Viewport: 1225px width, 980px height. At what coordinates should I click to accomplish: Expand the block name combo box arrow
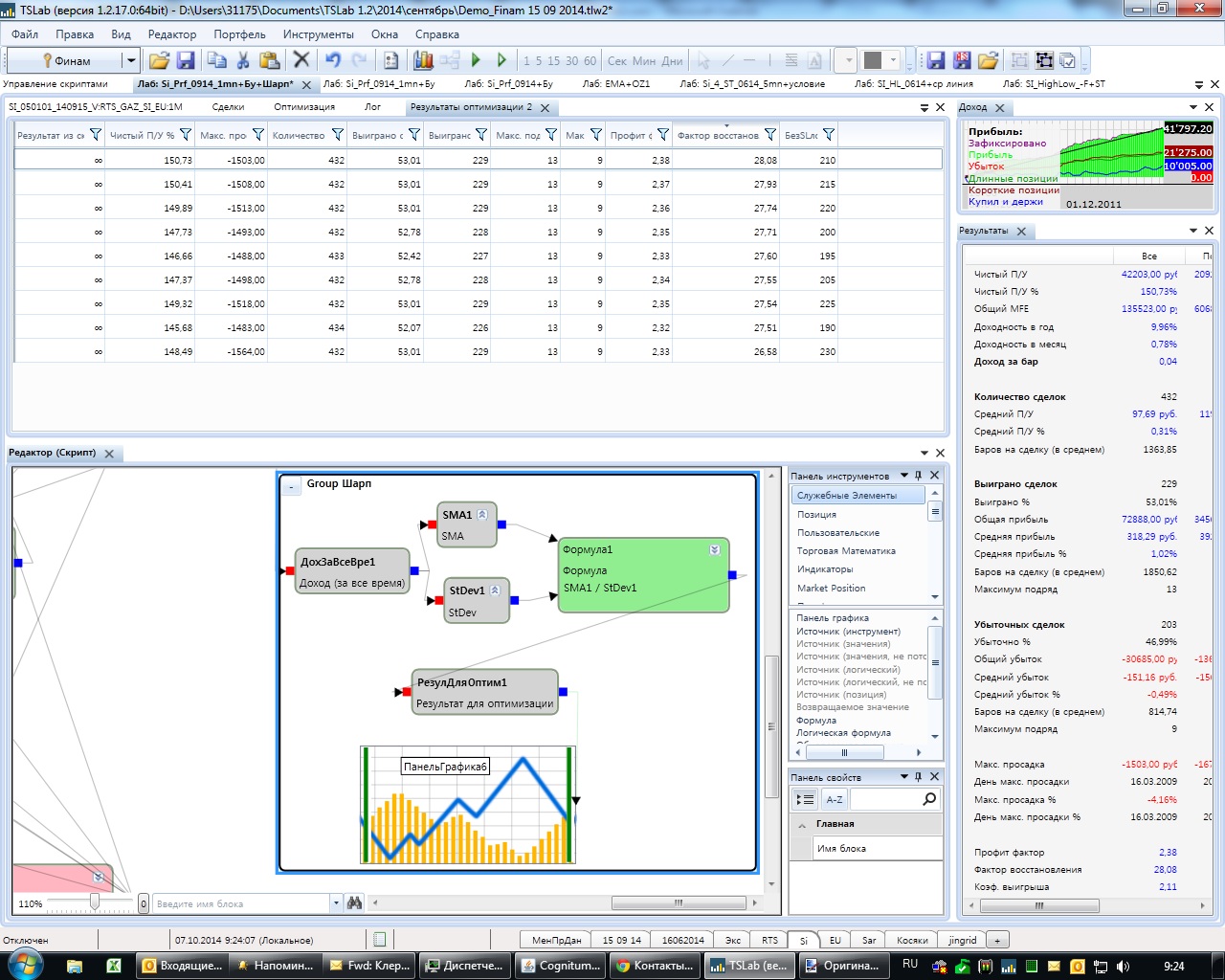(x=336, y=902)
